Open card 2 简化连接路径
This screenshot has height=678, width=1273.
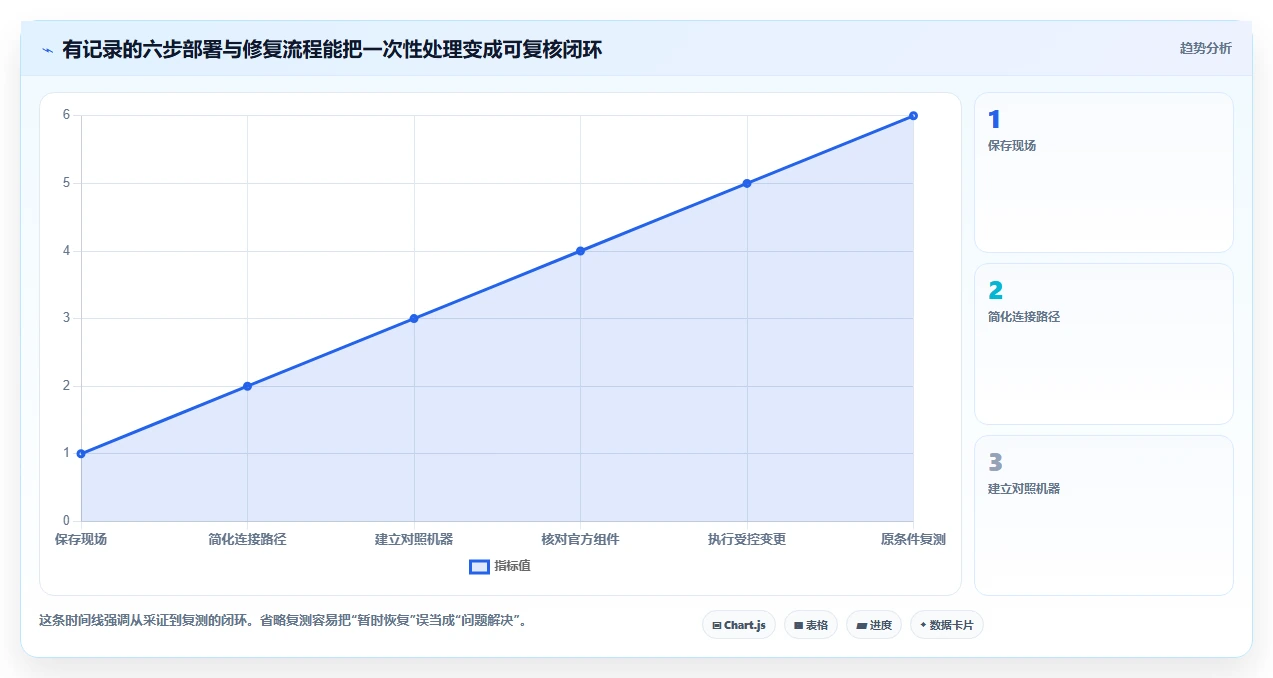(1104, 344)
